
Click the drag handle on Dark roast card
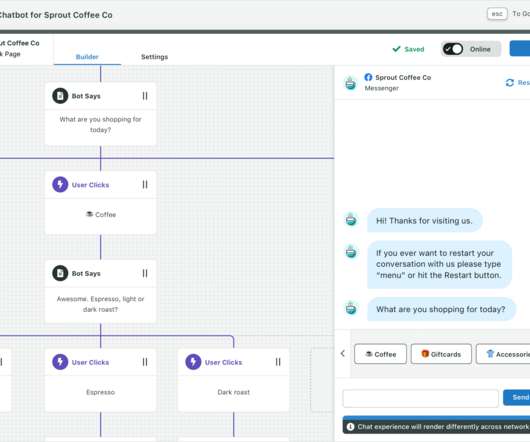coord(278,362)
